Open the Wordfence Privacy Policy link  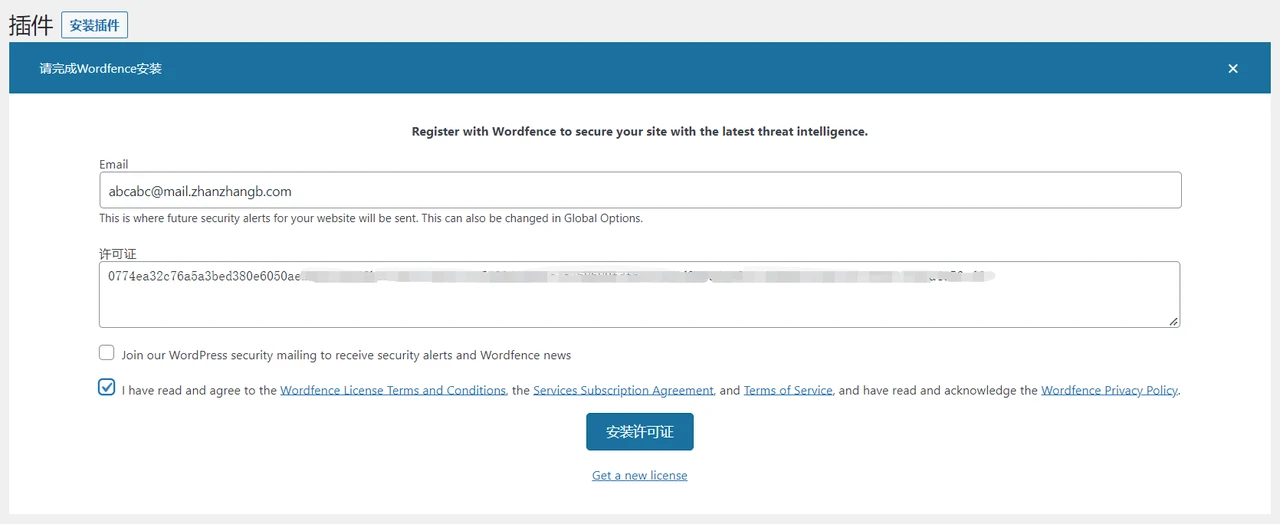pos(1109,390)
